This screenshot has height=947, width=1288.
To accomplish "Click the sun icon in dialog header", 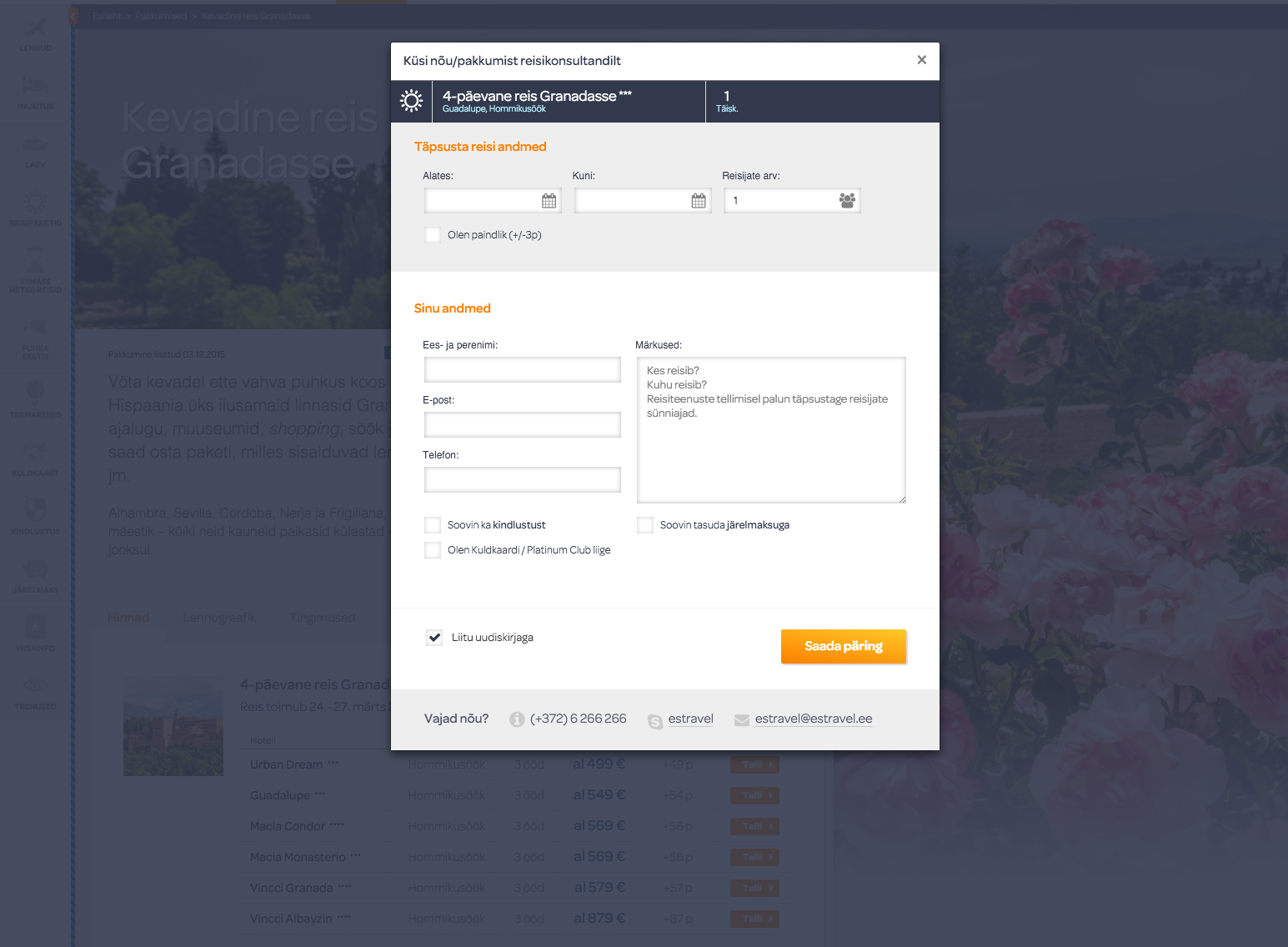I will point(412,102).
